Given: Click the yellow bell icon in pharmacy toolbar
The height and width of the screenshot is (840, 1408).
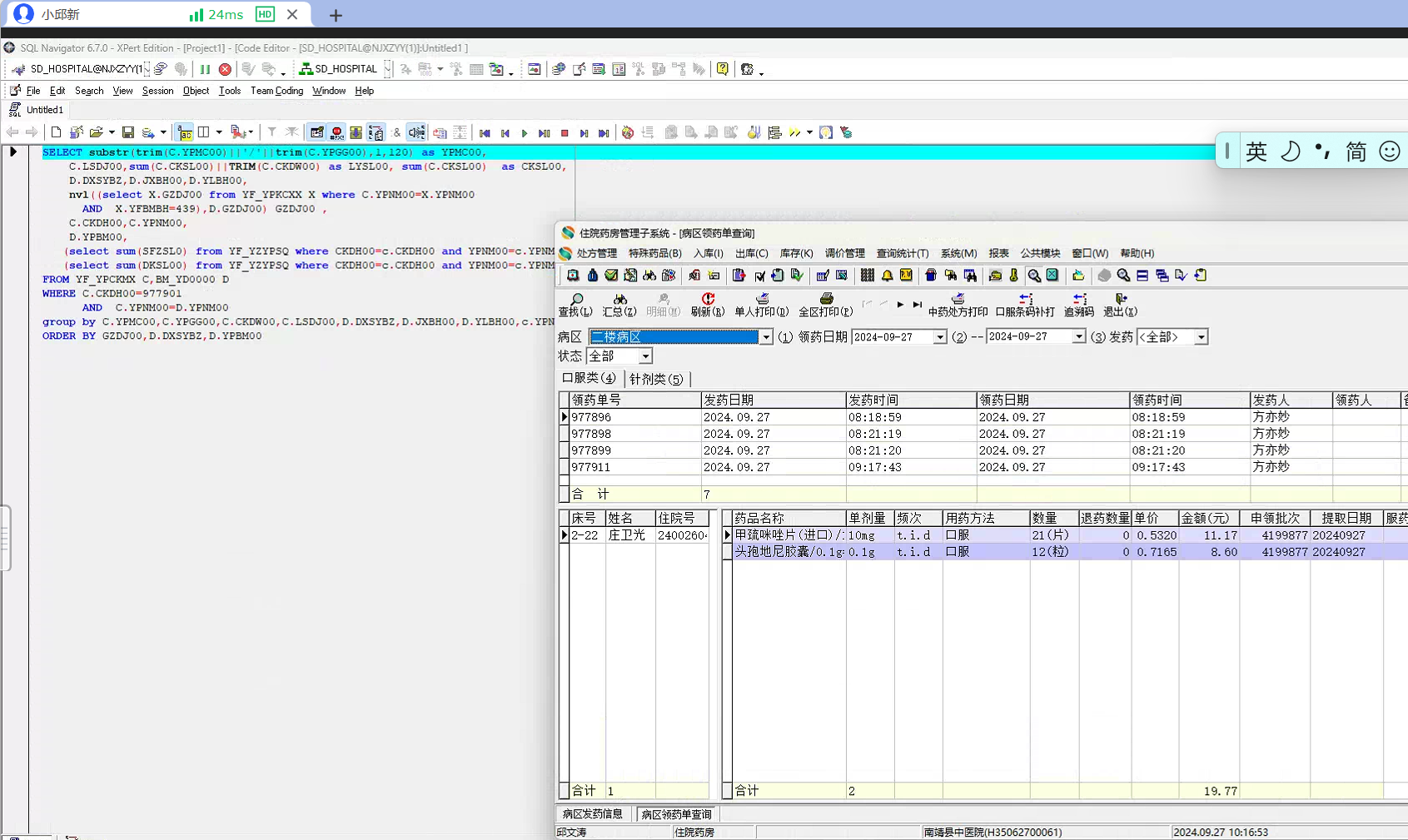Looking at the screenshot, I should [x=887, y=276].
